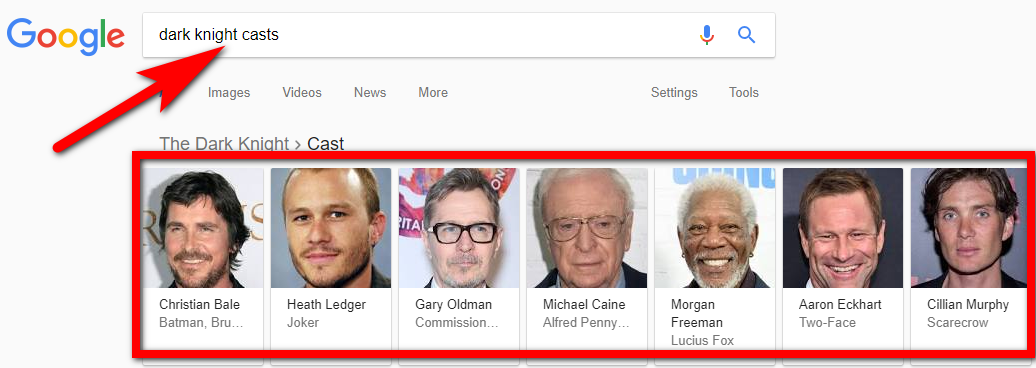Open the Heath Ledger name link
The height and width of the screenshot is (368, 1036).
[x=326, y=305]
